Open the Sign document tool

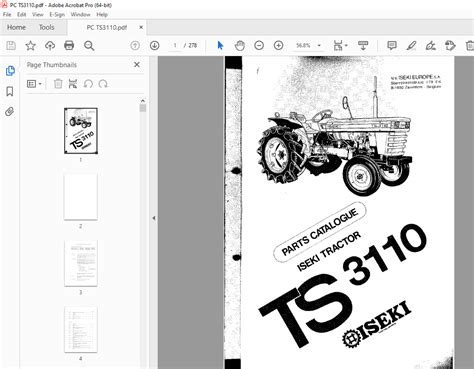431,45
